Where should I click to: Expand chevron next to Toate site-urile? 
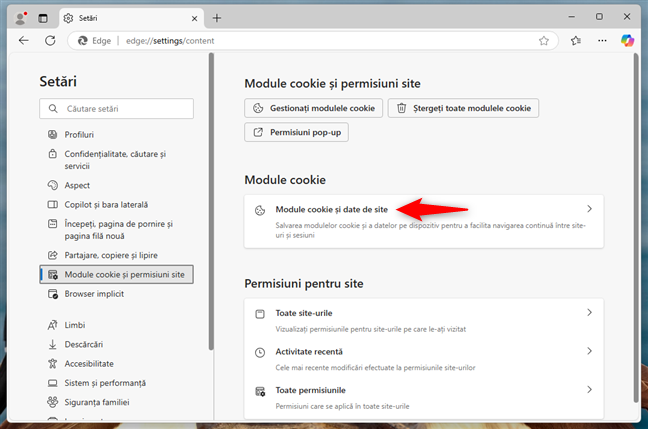click(590, 313)
